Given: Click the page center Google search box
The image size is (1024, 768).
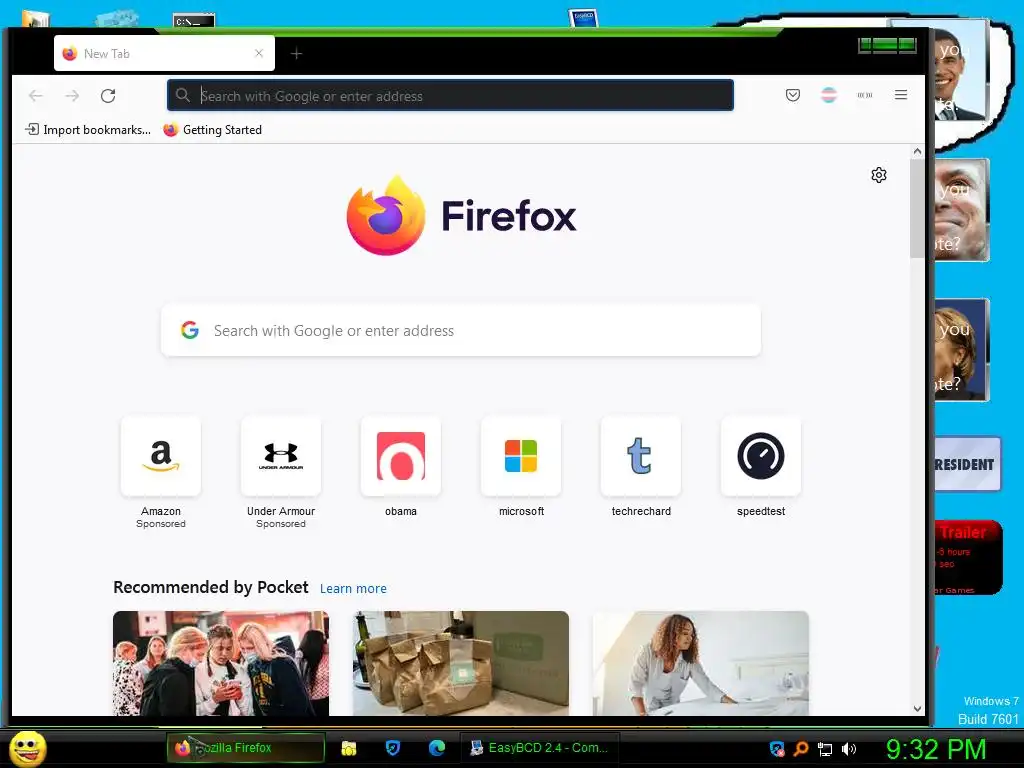Looking at the screenshot, I should [461, 330].
